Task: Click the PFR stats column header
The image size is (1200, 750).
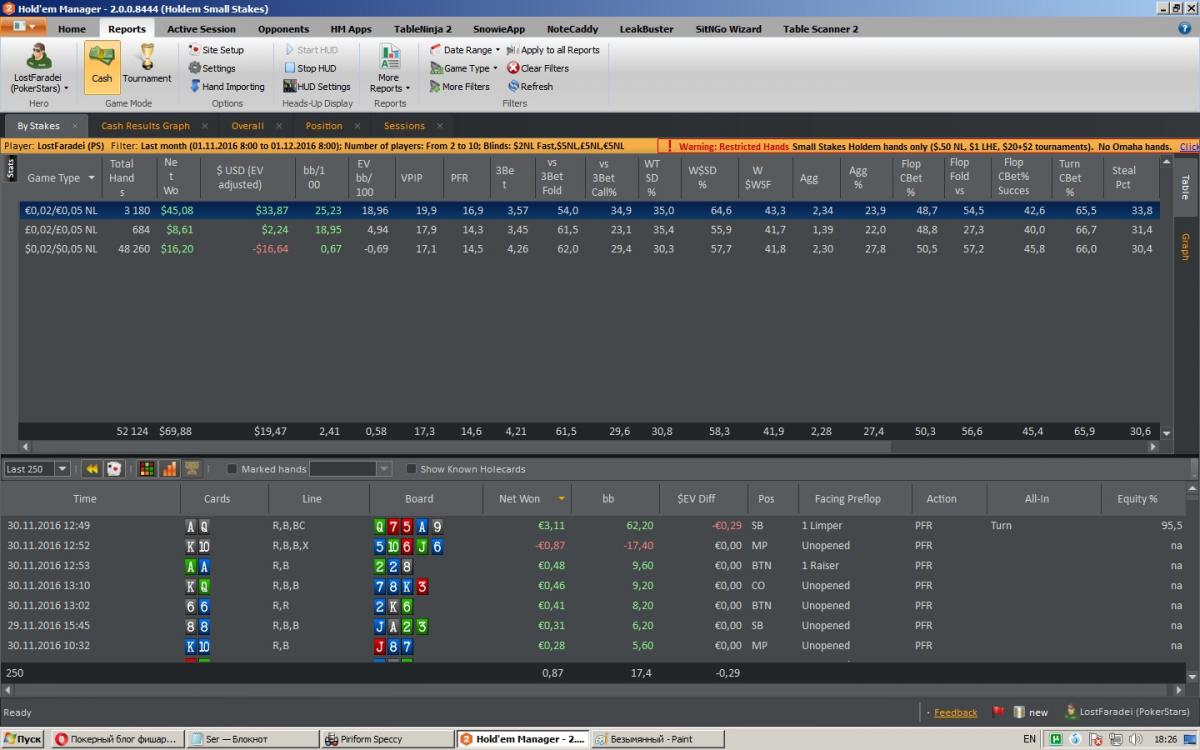Action: [x=460, y=178]
